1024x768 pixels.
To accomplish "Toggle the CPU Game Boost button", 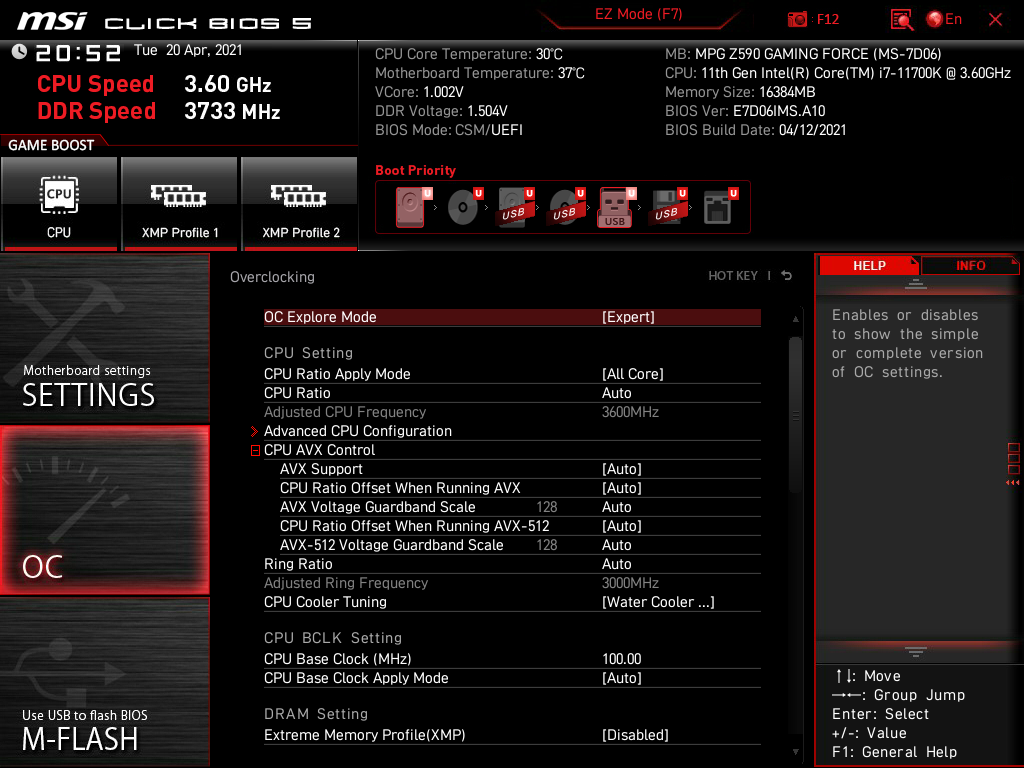I will [x=59, y=203].
